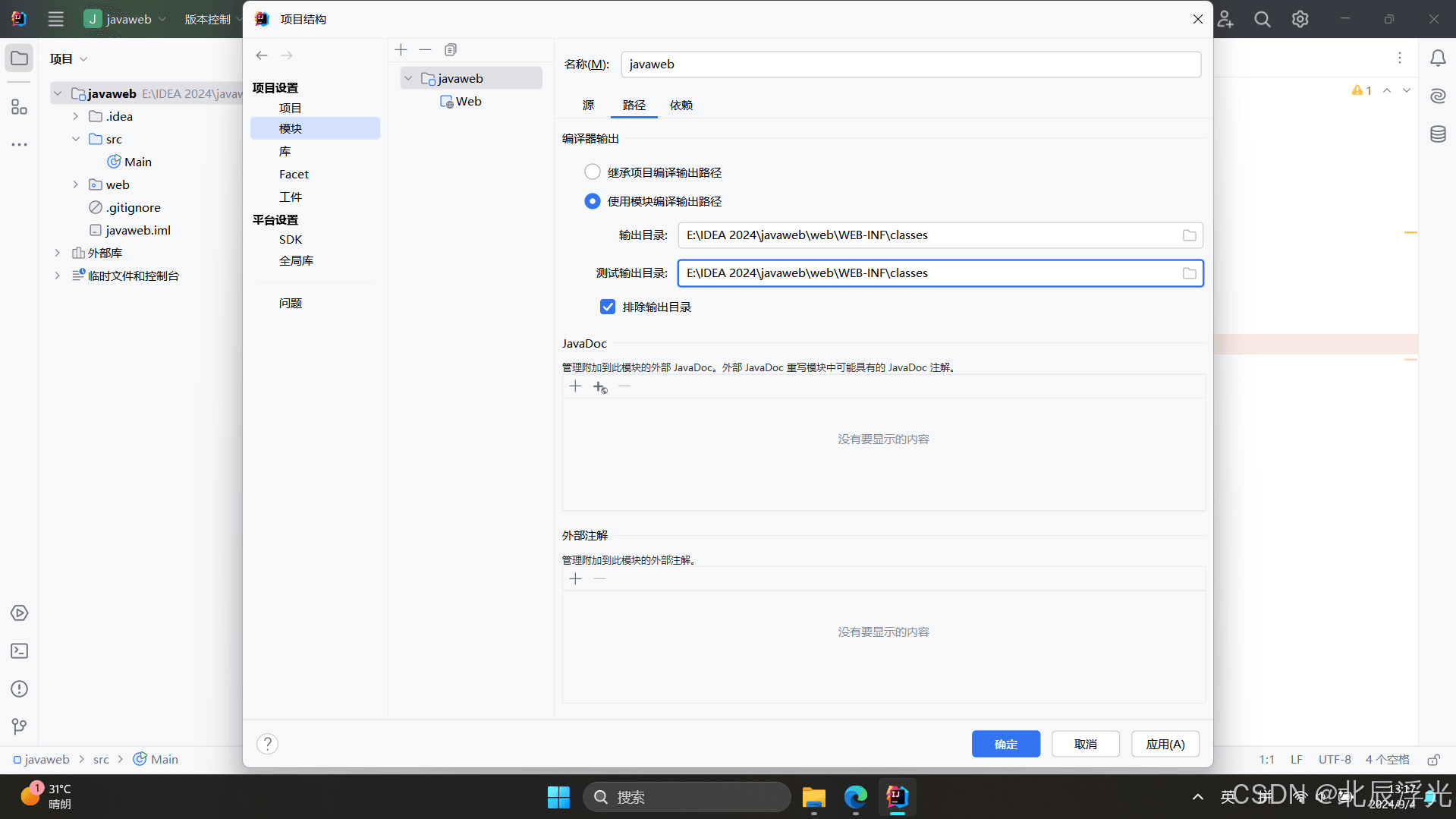Select 使用模块编译输出路径 radio button

(x=593, y=201)
